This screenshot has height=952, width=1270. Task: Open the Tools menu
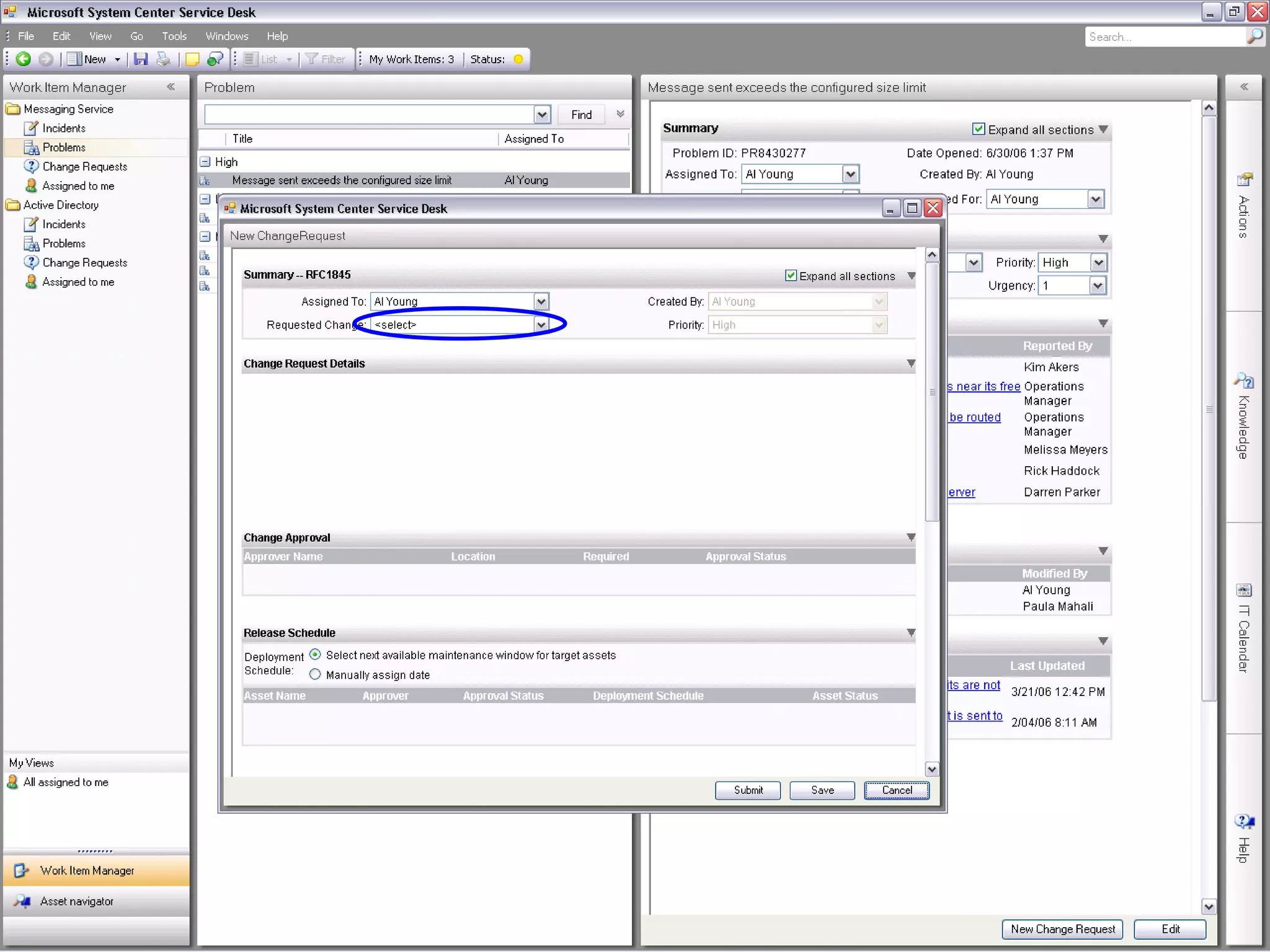174,36
